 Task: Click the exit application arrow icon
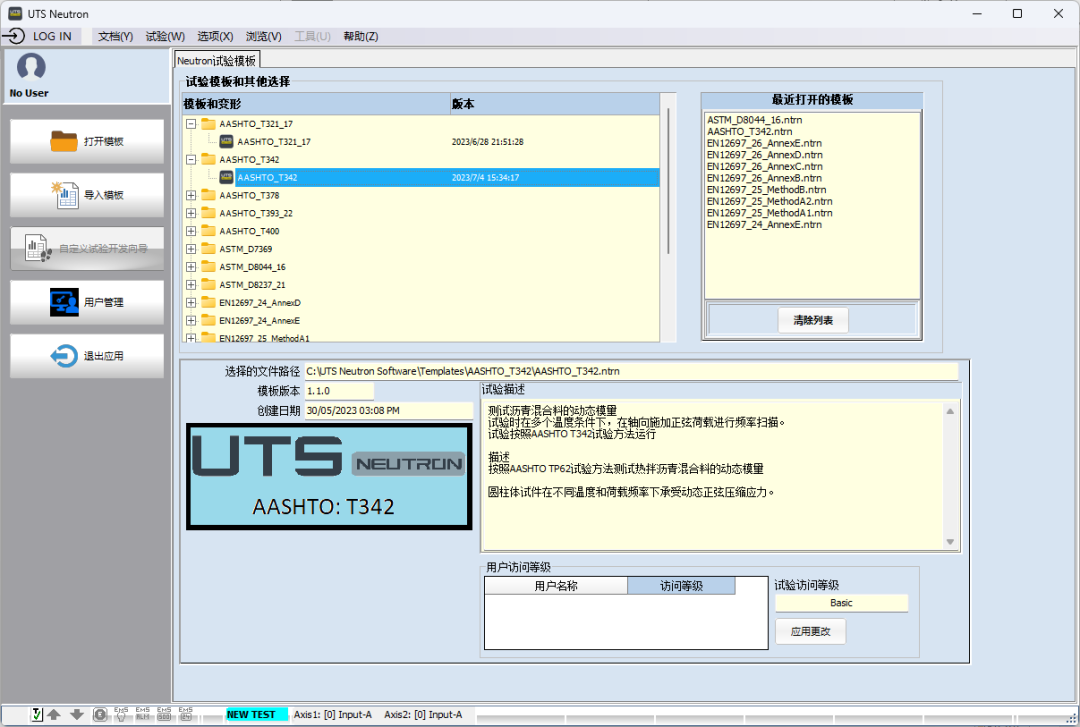(64, 356)
